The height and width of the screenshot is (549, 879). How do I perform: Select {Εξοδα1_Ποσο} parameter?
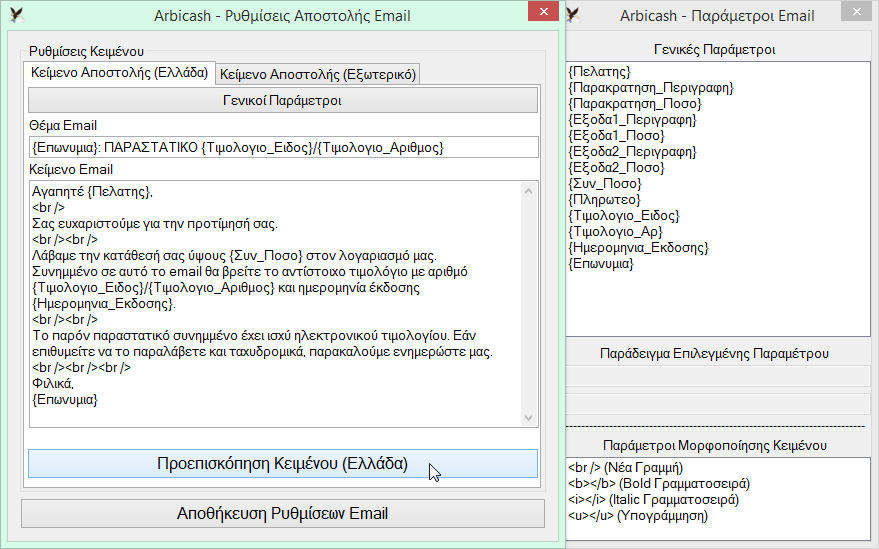[x=616, y=136]
